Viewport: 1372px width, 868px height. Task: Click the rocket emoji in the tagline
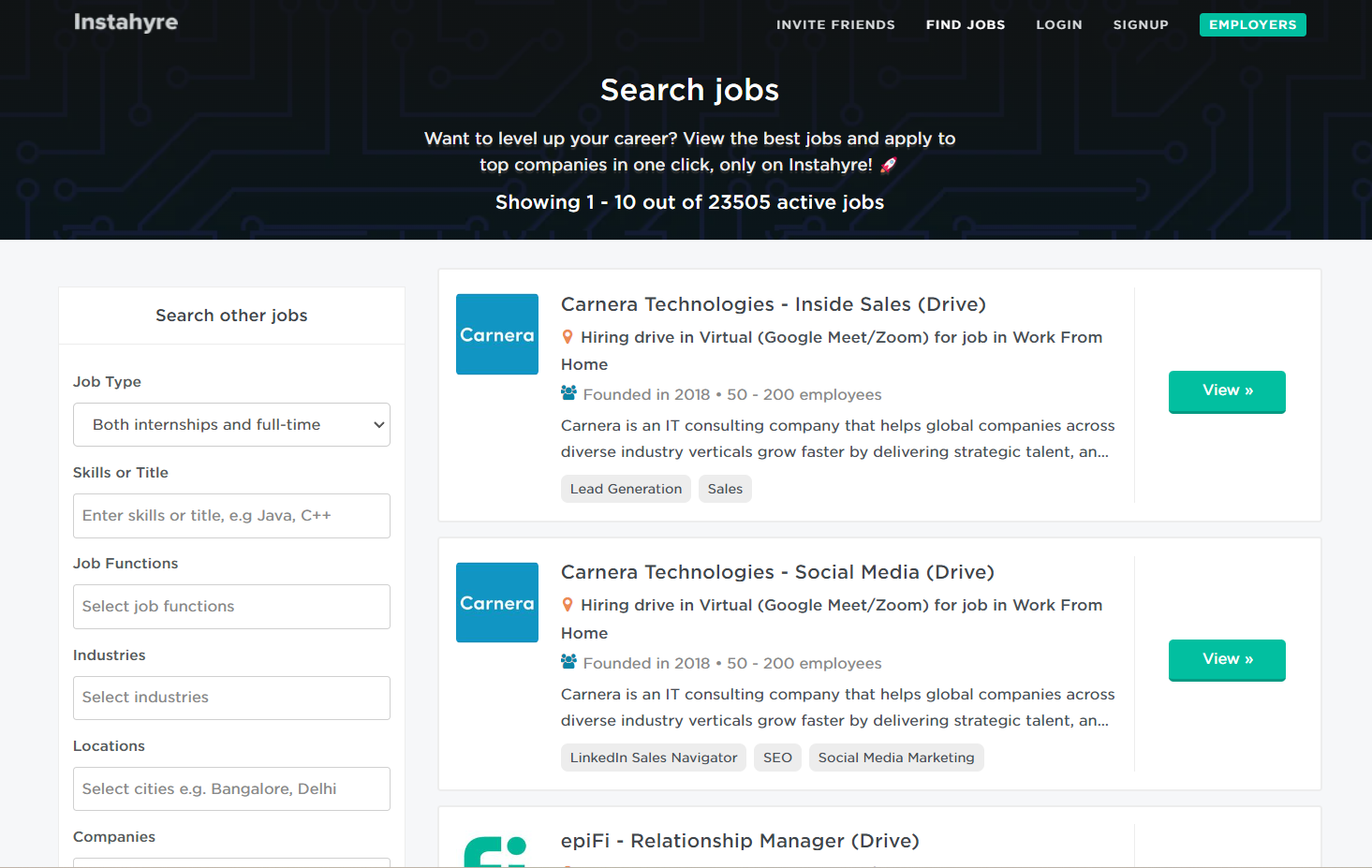(887, 164)
